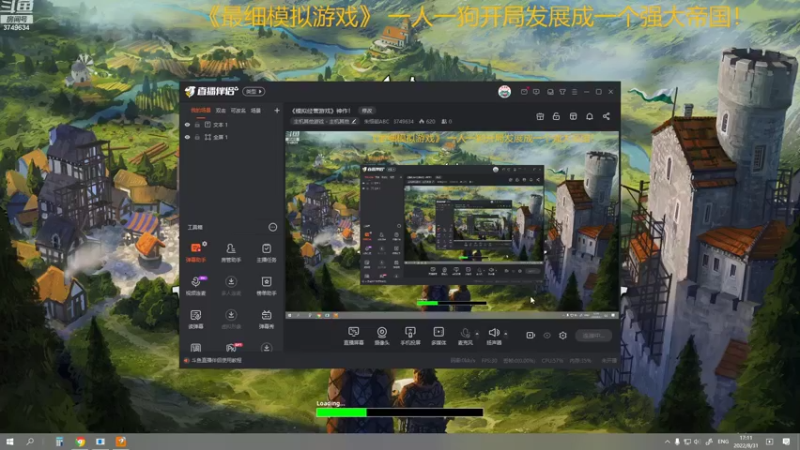This screenshot has height=450, width=800.
Task: Open the 弹幕助手 orange tool
Action: click(196, 252)
